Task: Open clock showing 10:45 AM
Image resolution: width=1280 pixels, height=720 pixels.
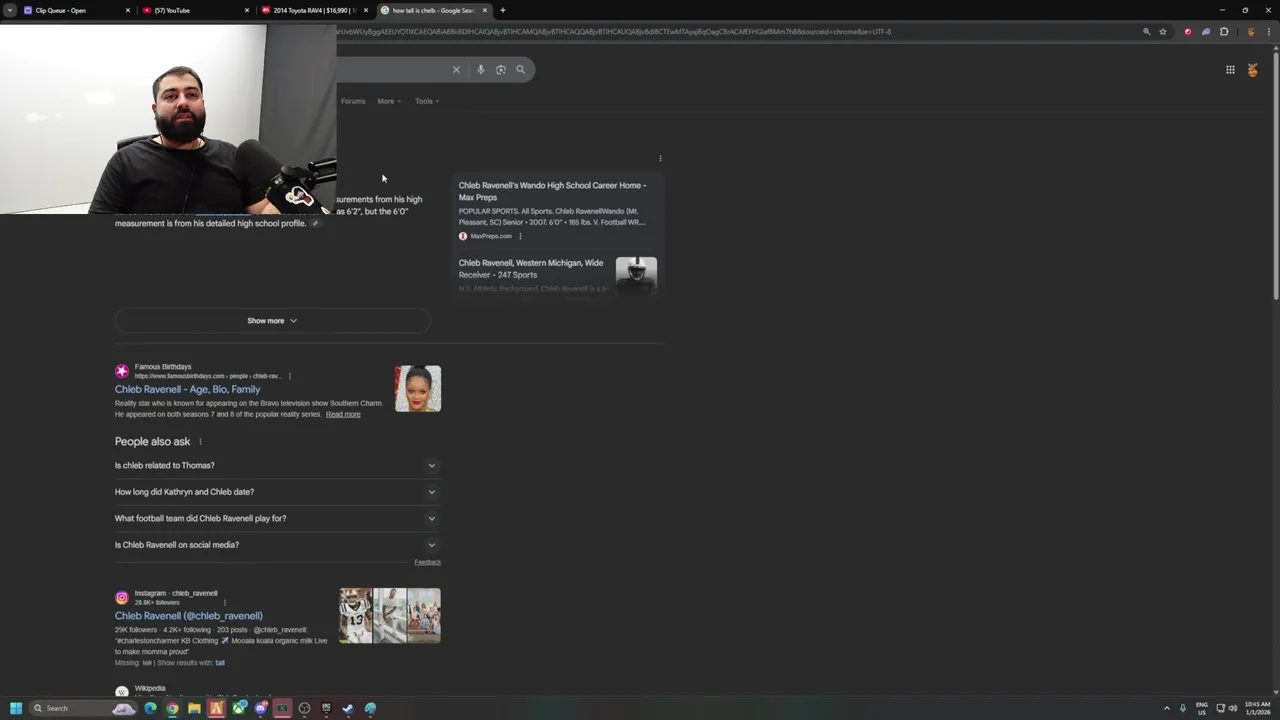Action: 1257,708
